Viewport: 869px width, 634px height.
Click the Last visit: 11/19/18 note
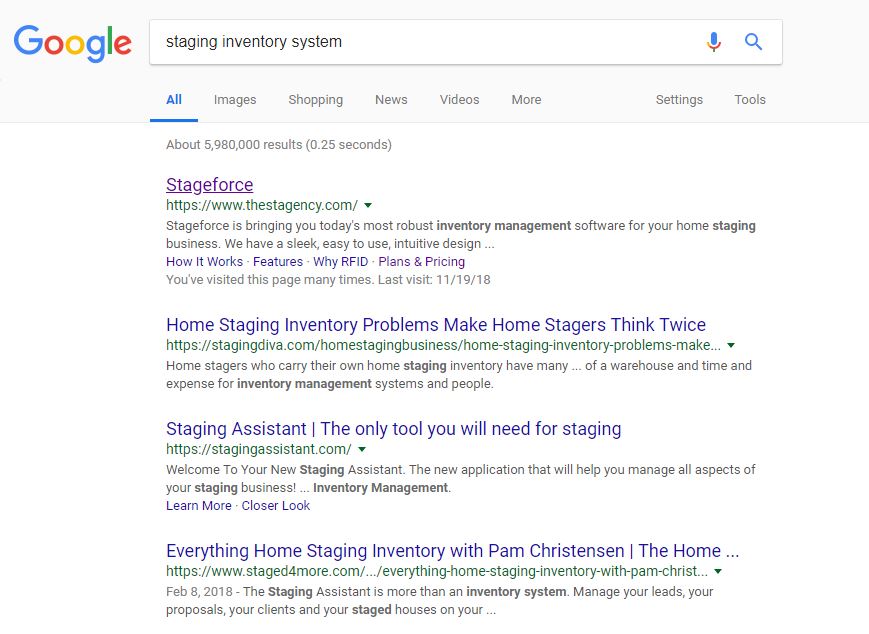pyautogui.click(x=434, y=279)
